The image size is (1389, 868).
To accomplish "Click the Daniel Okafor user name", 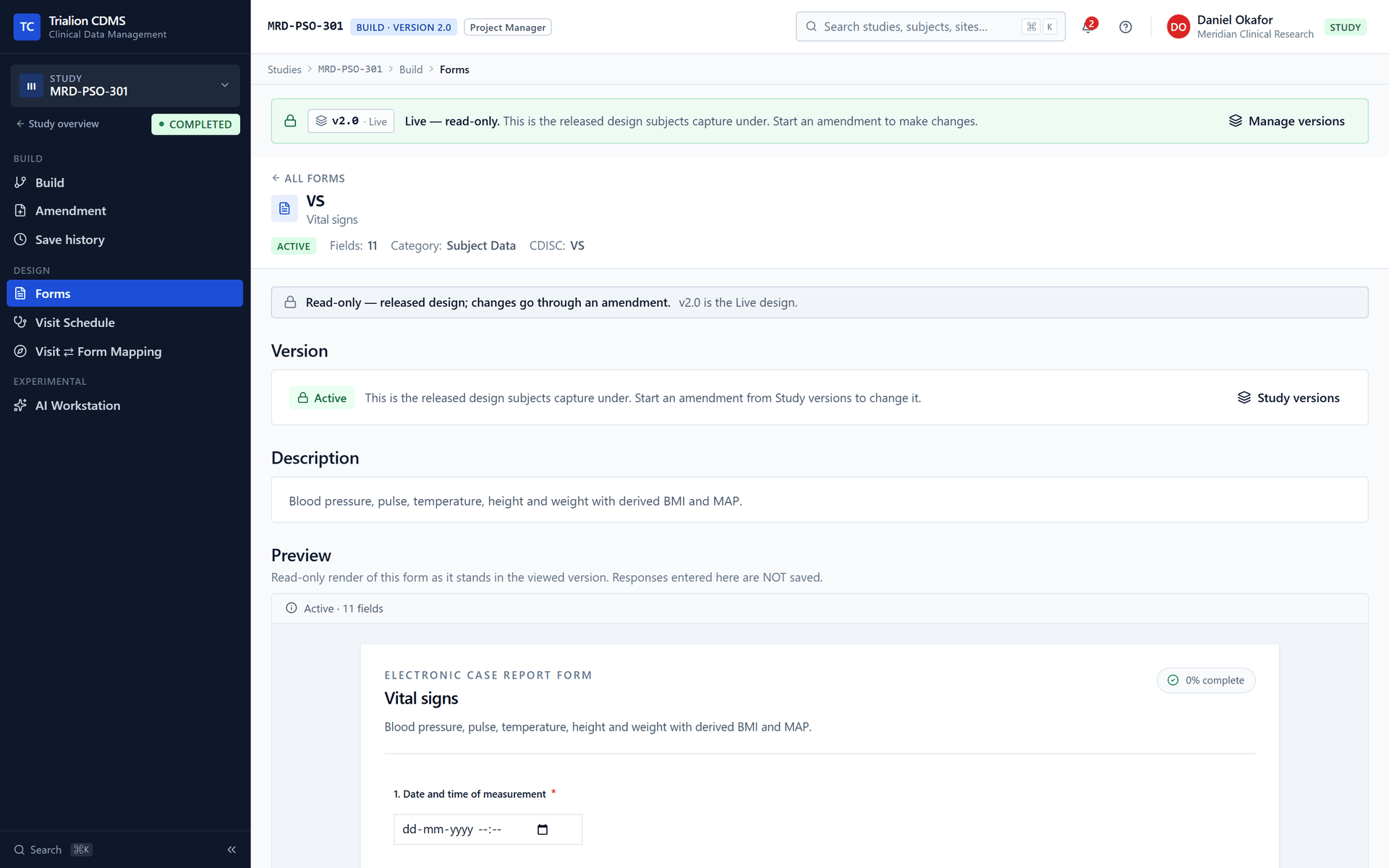I will tap(1234, 20).
